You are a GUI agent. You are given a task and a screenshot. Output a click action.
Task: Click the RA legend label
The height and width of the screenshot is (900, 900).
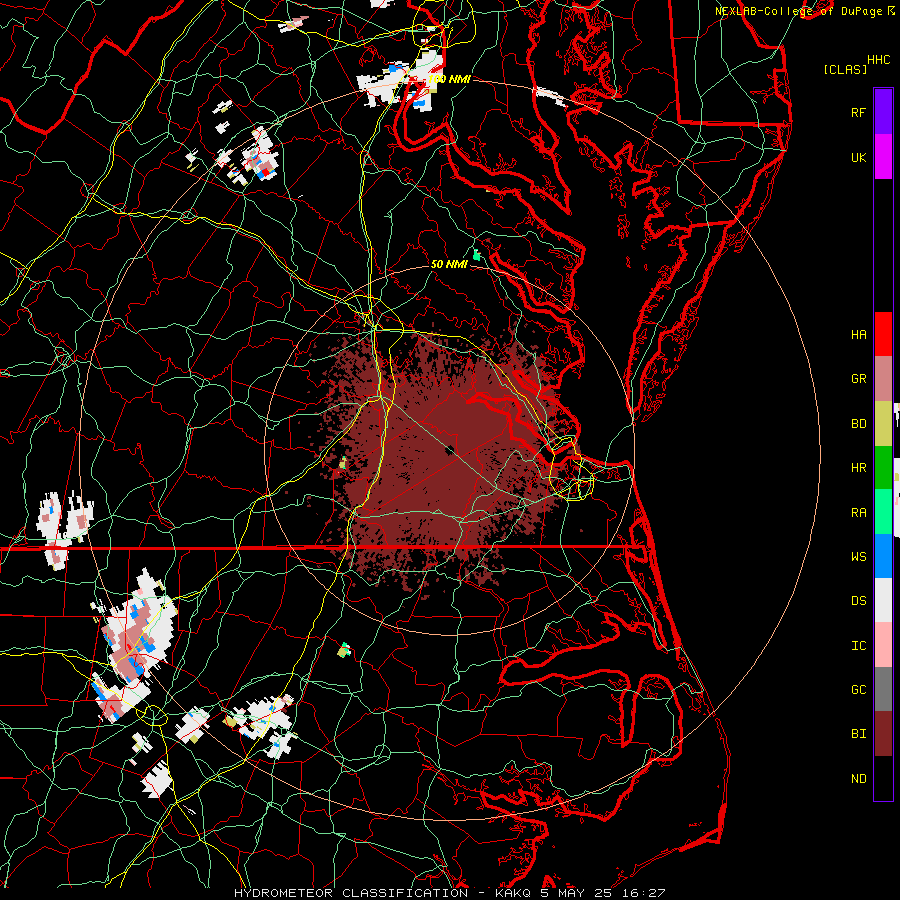pyautogui.click(x=858, y=513)
